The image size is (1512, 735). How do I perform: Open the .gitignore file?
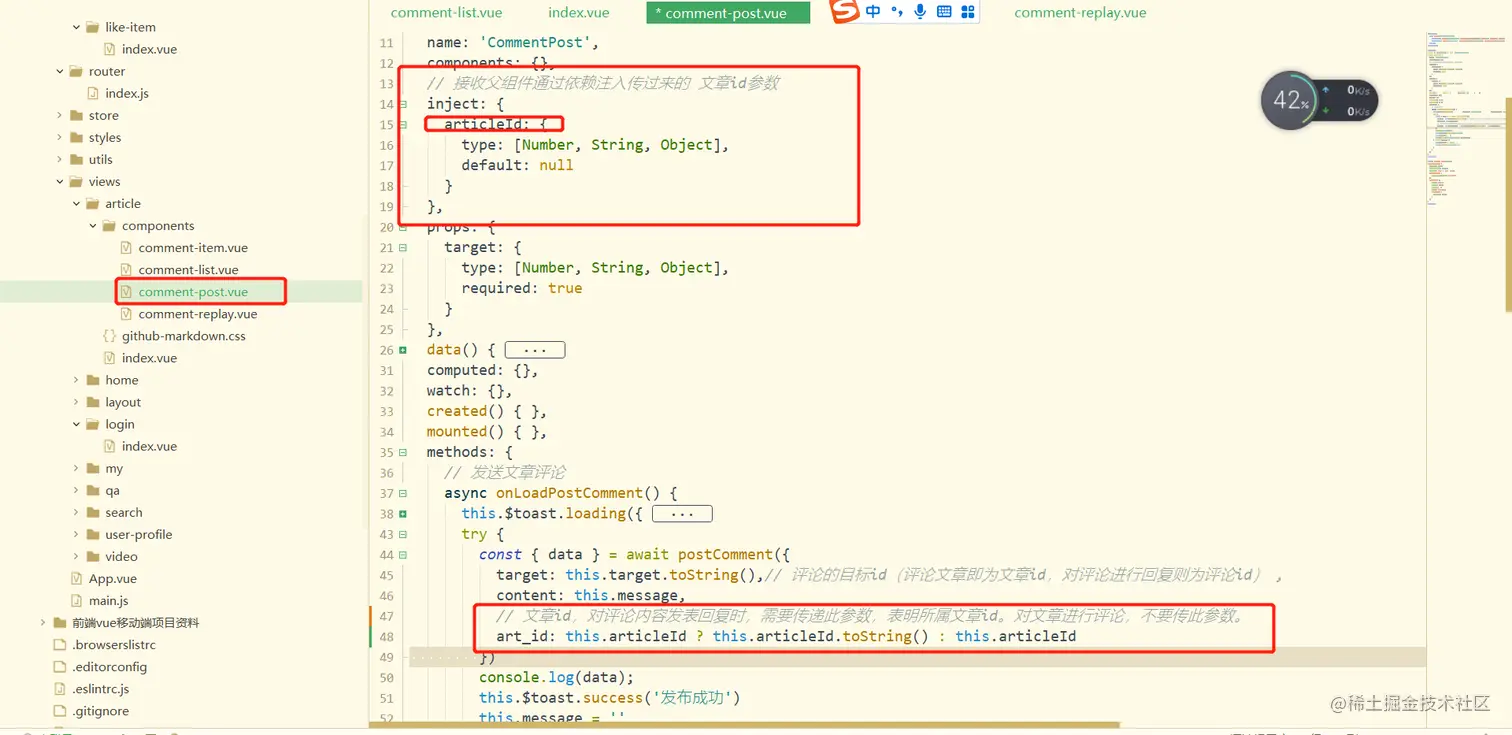[100, 711]
